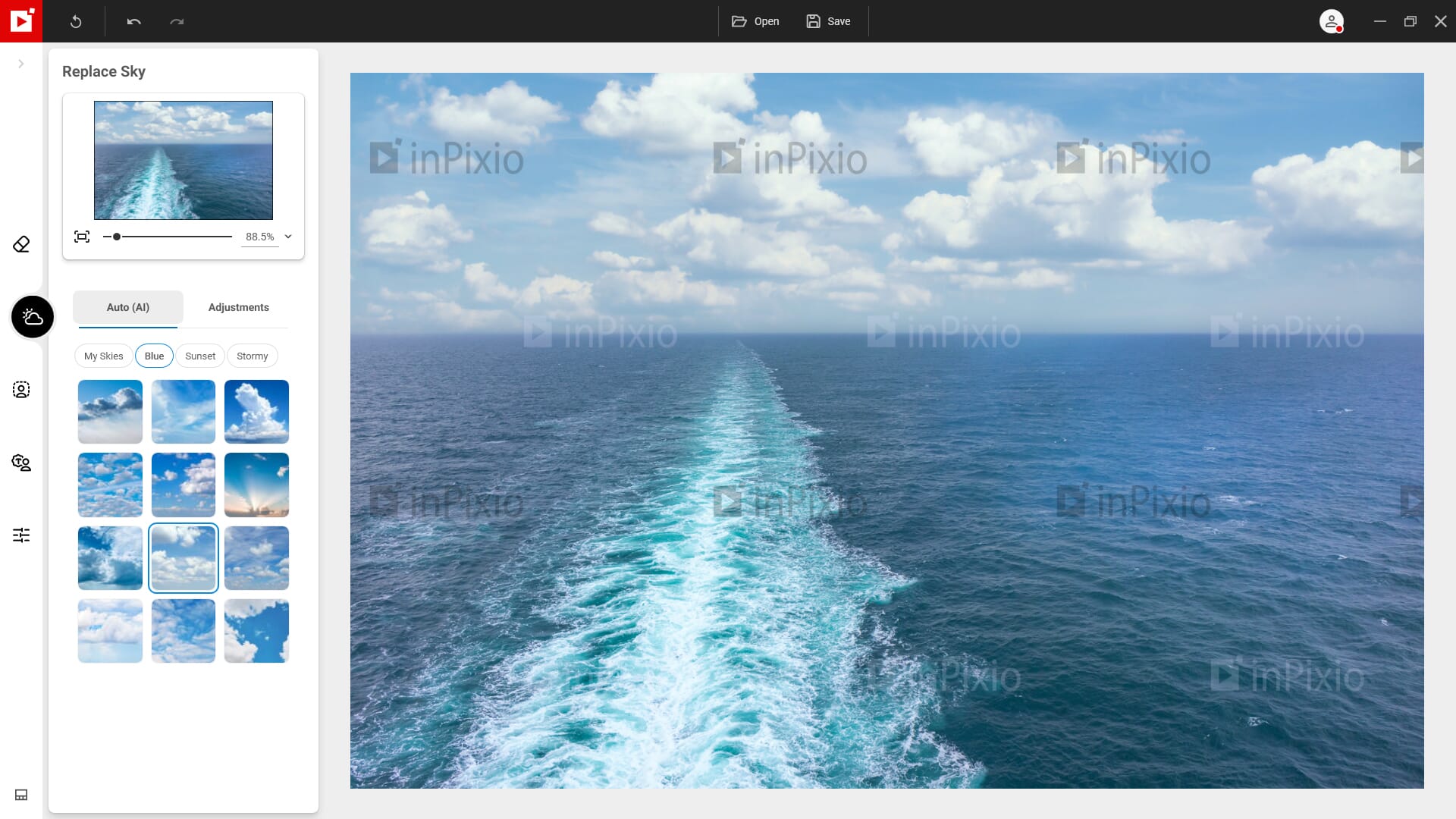Choose soft hazy clouds, third row right
Screen dimensions: 1456x819
(256, 558)
